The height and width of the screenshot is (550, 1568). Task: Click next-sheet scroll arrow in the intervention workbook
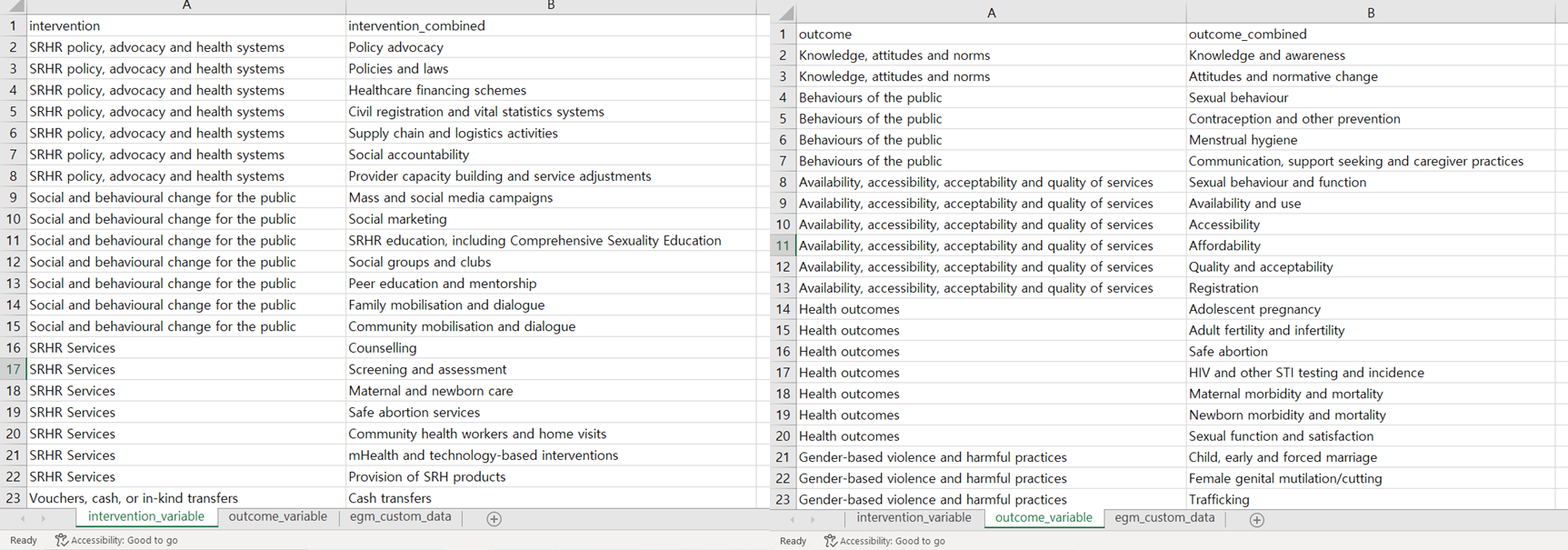(x=43, y=518)
